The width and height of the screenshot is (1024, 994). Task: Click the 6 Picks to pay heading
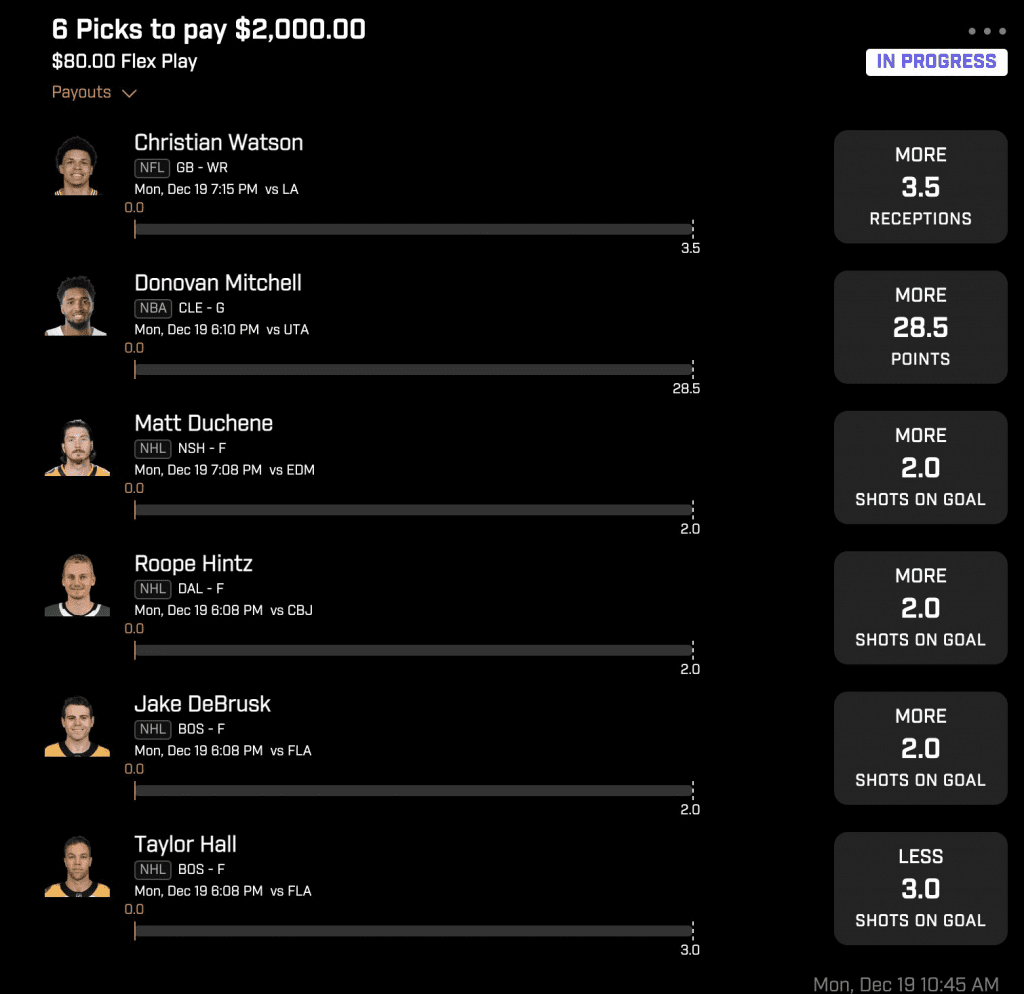coord(208,29)
